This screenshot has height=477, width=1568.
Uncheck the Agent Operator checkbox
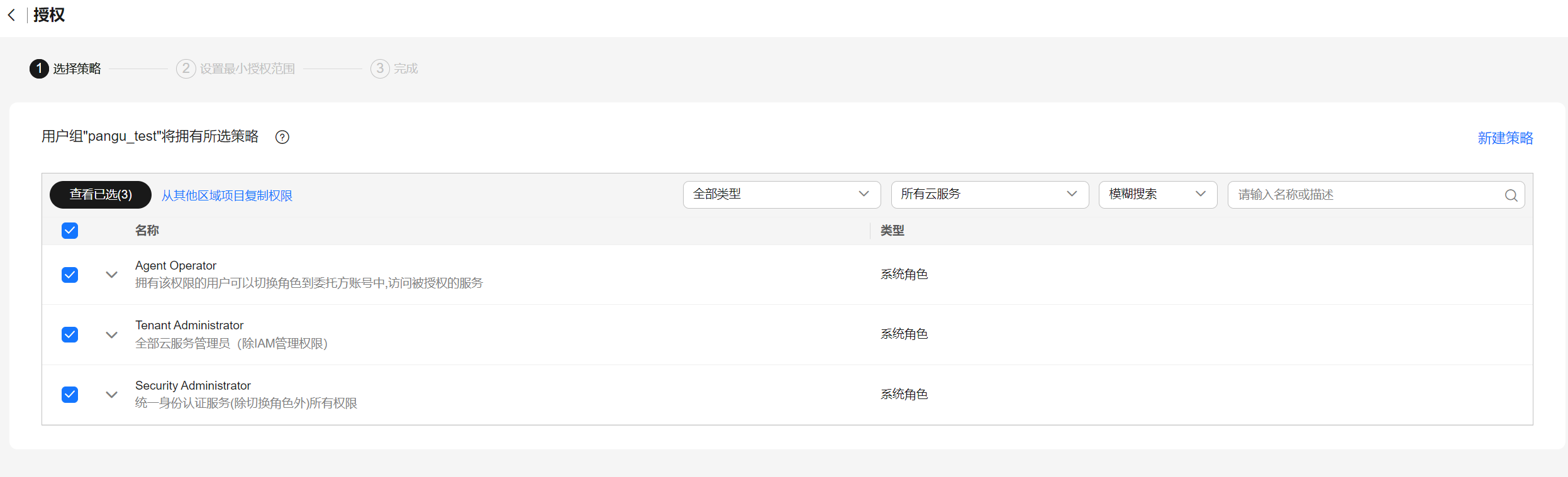70,275
